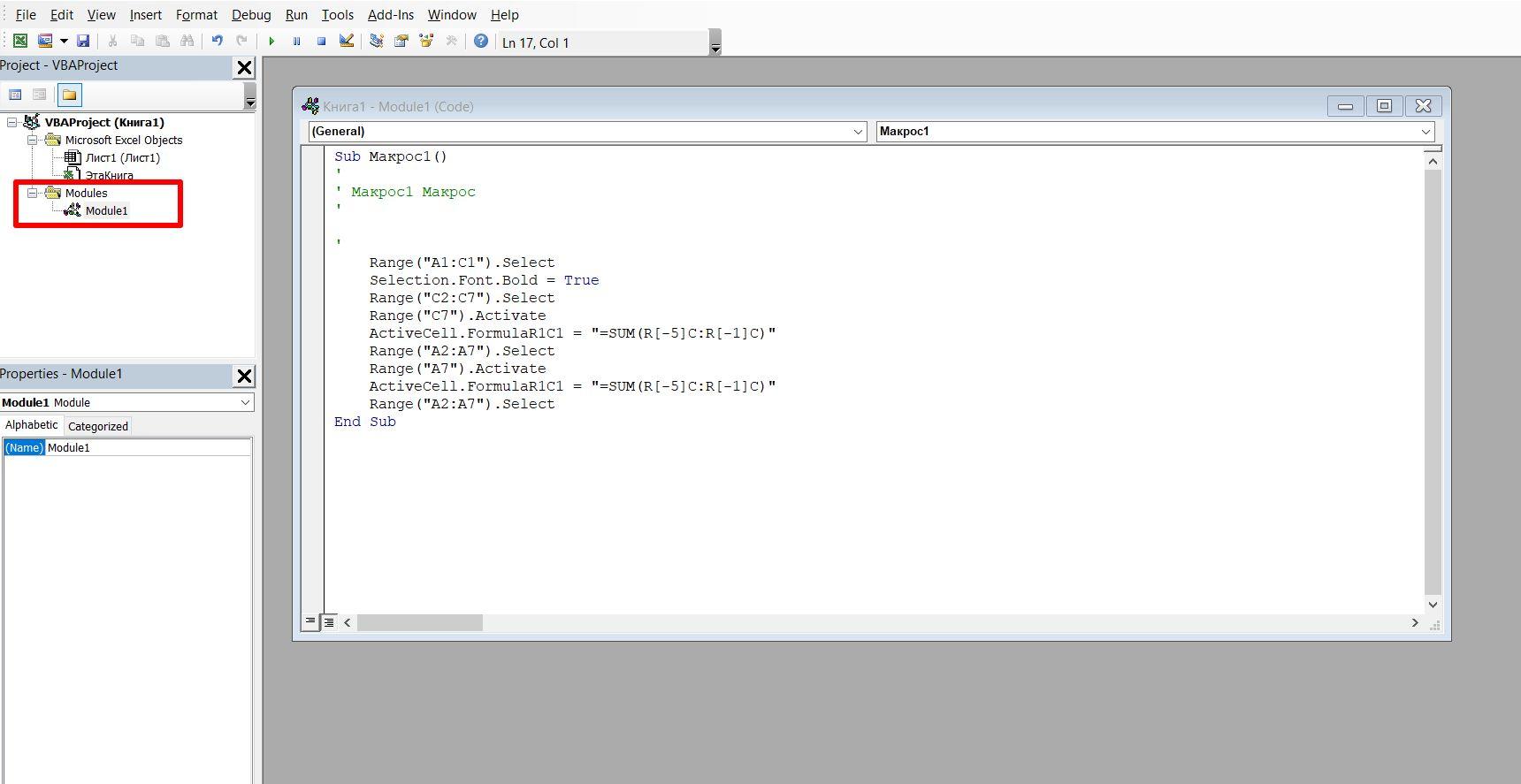Image resolution: width=1521 pixels, height=784 pixels.
Task: Open the Debug menu
Action: click(251, 15)
